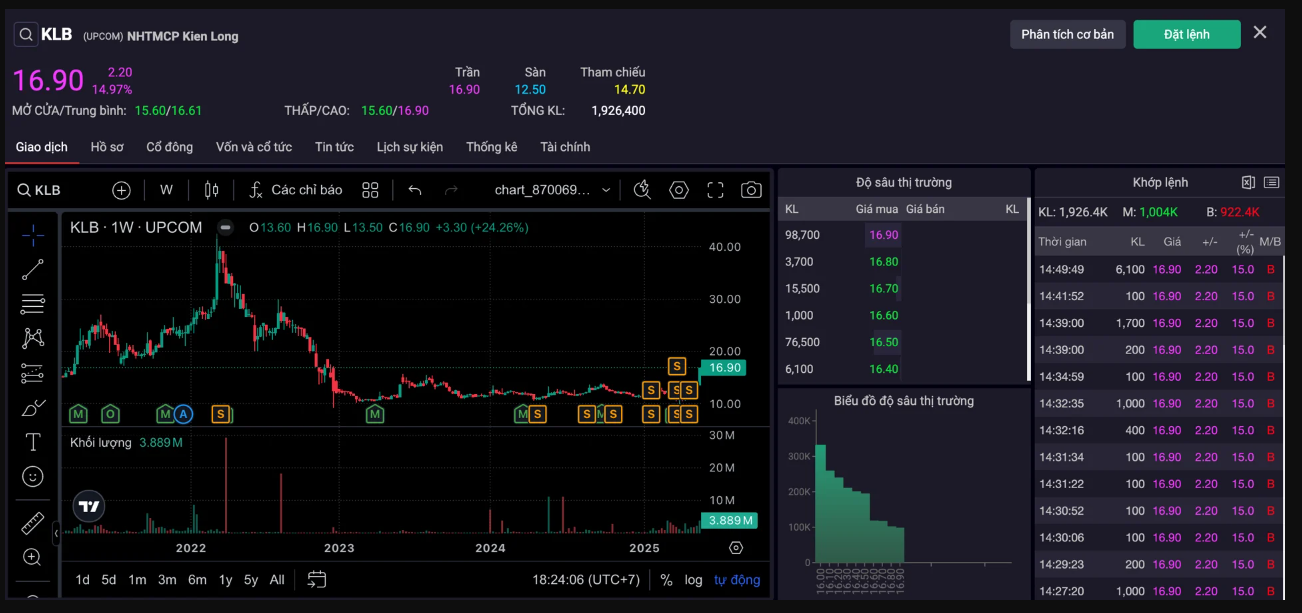Open the Thống kê tab
The height and width of the screenshot is (613, 1302).
click(492, 147)
